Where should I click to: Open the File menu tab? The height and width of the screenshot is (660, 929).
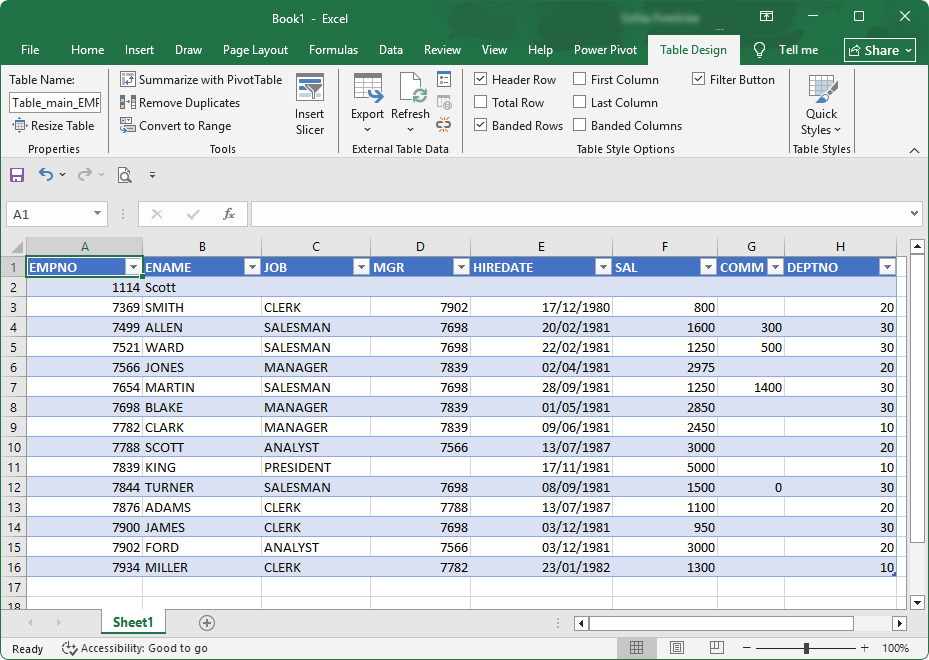click(x=30, y=50)
